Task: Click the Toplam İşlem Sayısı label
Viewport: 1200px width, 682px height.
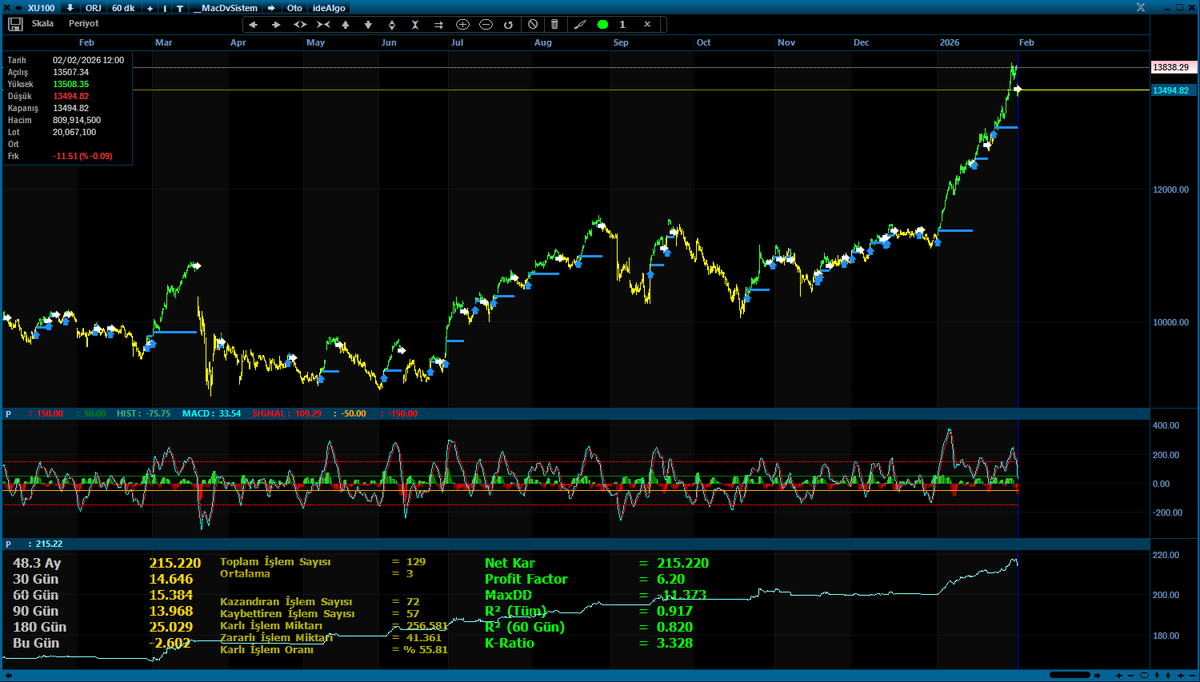Action: tap(275, 562)
